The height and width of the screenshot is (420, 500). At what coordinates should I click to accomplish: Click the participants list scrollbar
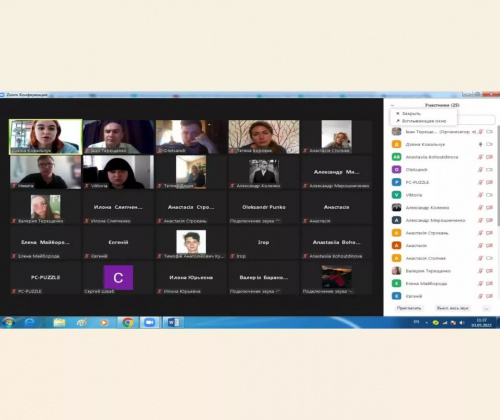click(498, 176)
